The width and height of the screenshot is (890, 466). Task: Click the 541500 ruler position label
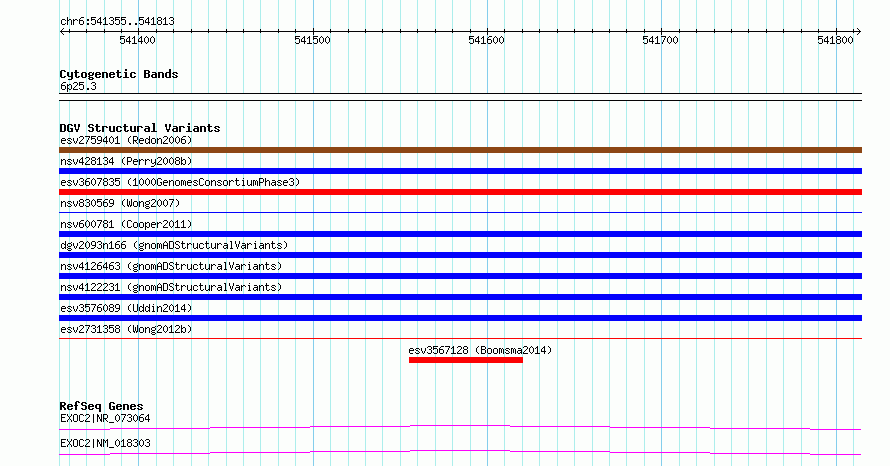(x=312, y=40)
